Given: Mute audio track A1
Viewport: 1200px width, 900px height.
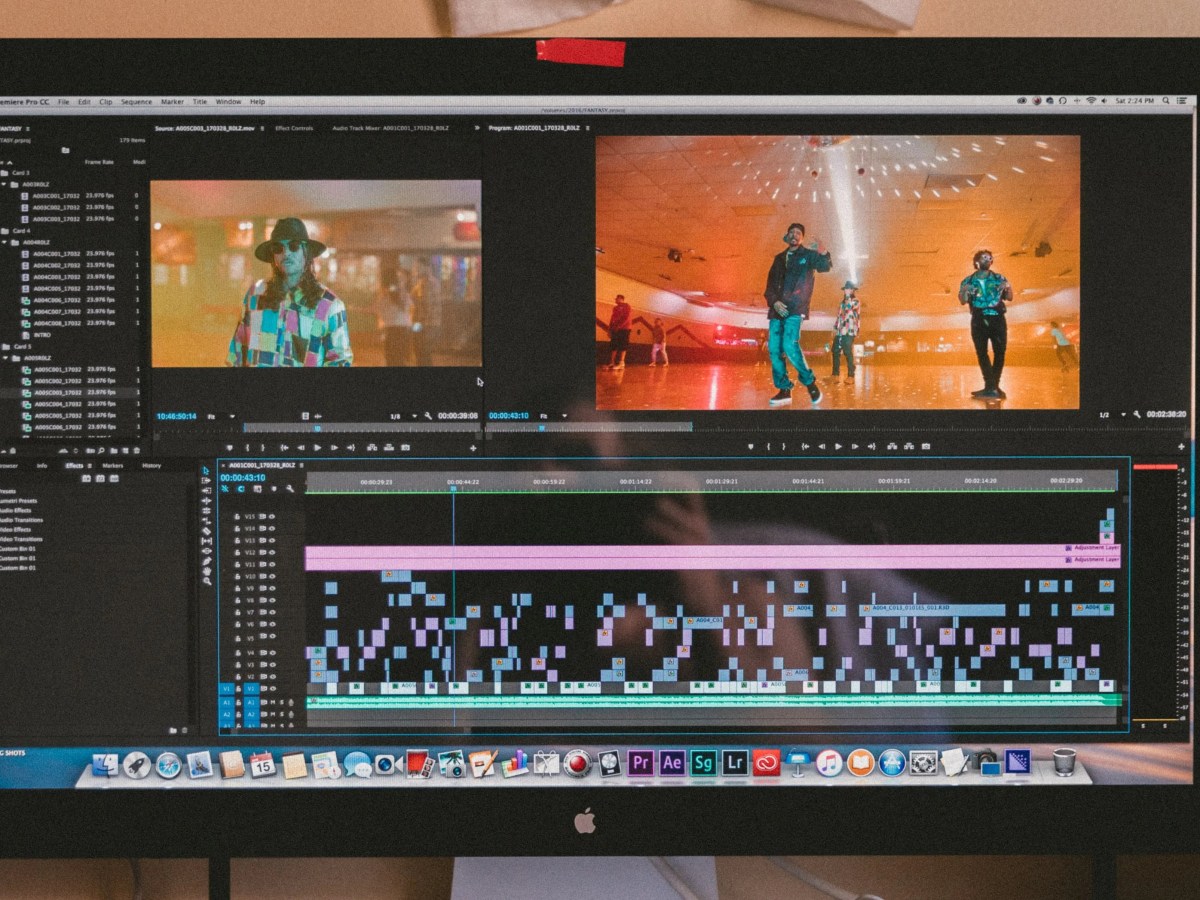Looking at the screenshot, I should (271, 702).
